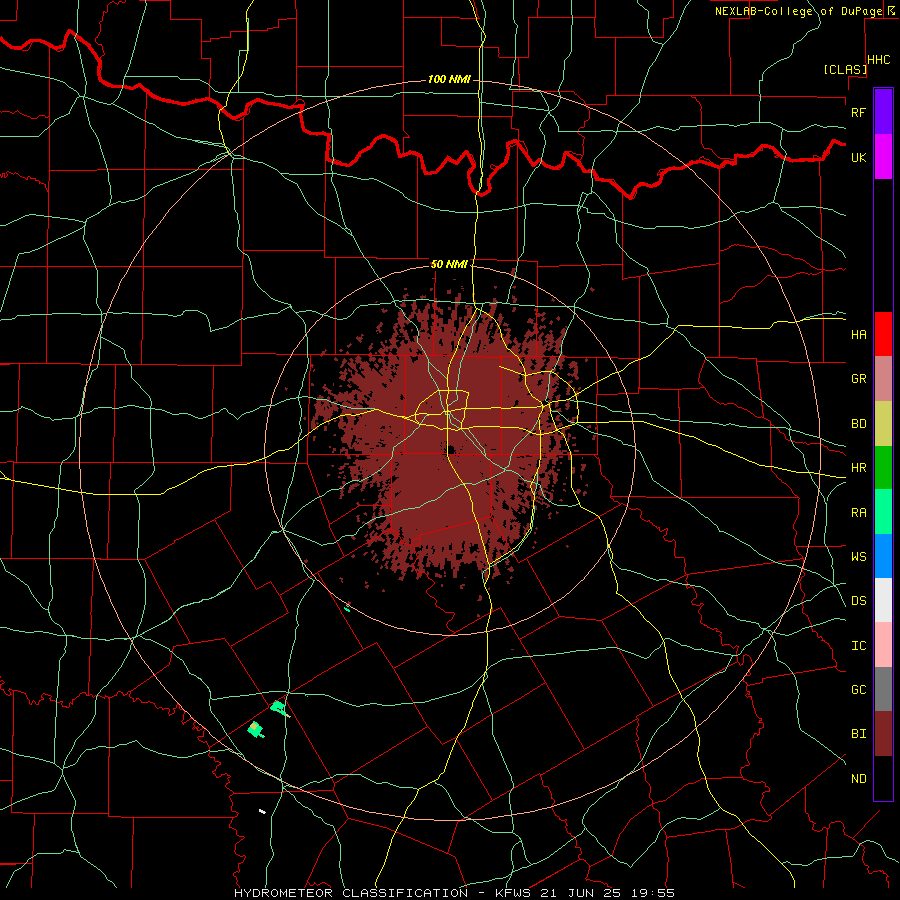Click the GC legend label
The width and height of the screenshot is (900, 900).
(858, 689)
